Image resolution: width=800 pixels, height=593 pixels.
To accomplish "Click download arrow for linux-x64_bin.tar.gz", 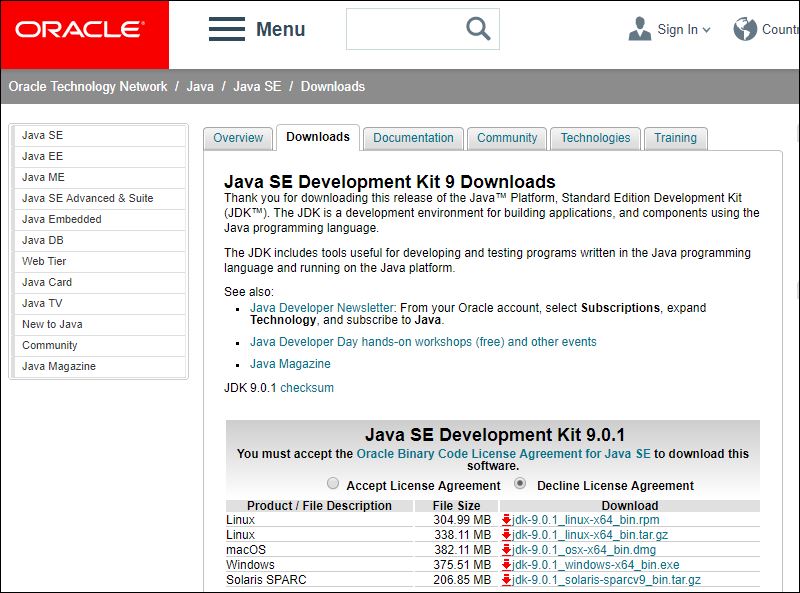I will point(506,535).
